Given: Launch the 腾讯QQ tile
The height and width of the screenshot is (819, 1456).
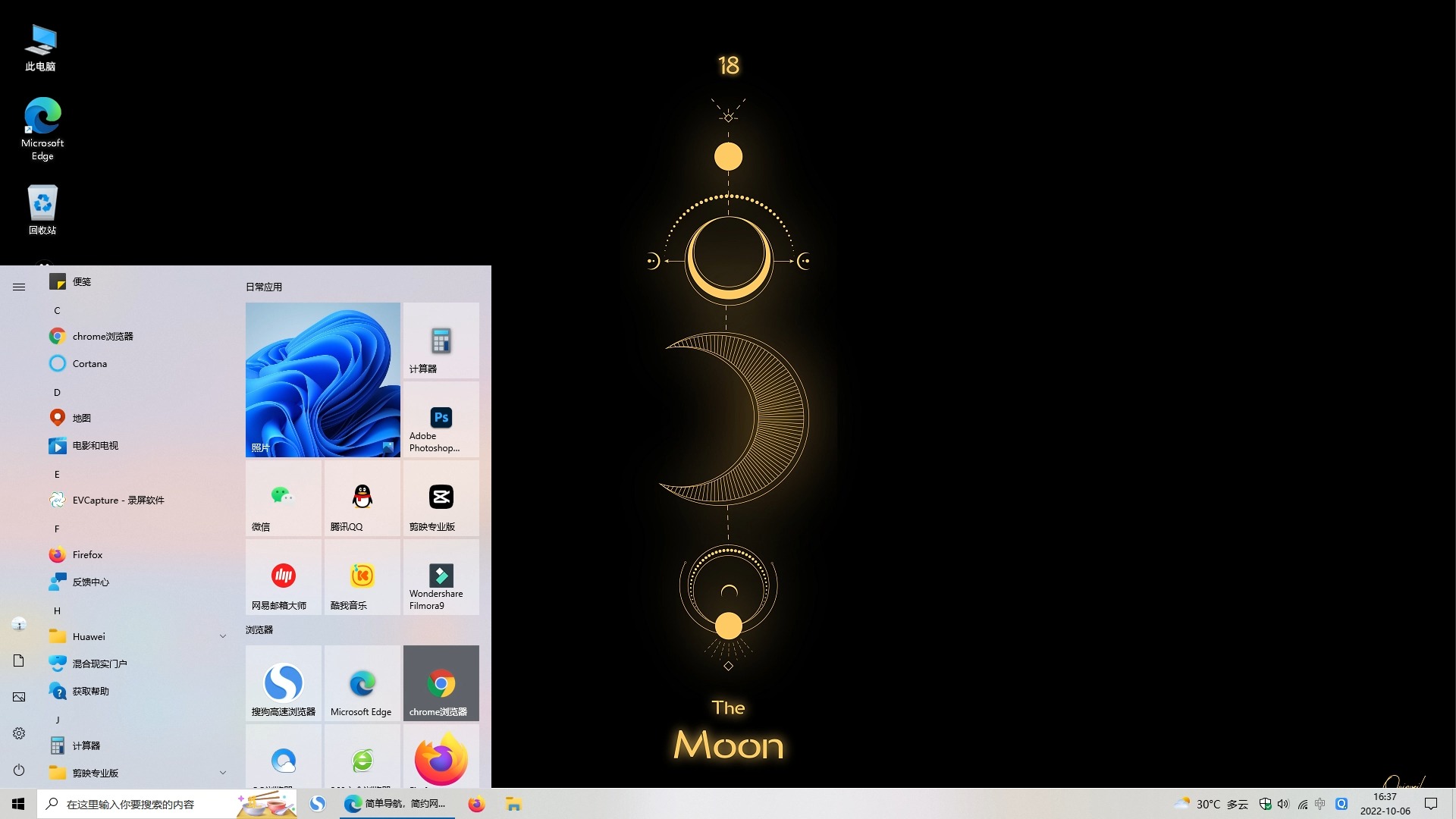Looking at the screenshot, I should click(x=362, y=498).
